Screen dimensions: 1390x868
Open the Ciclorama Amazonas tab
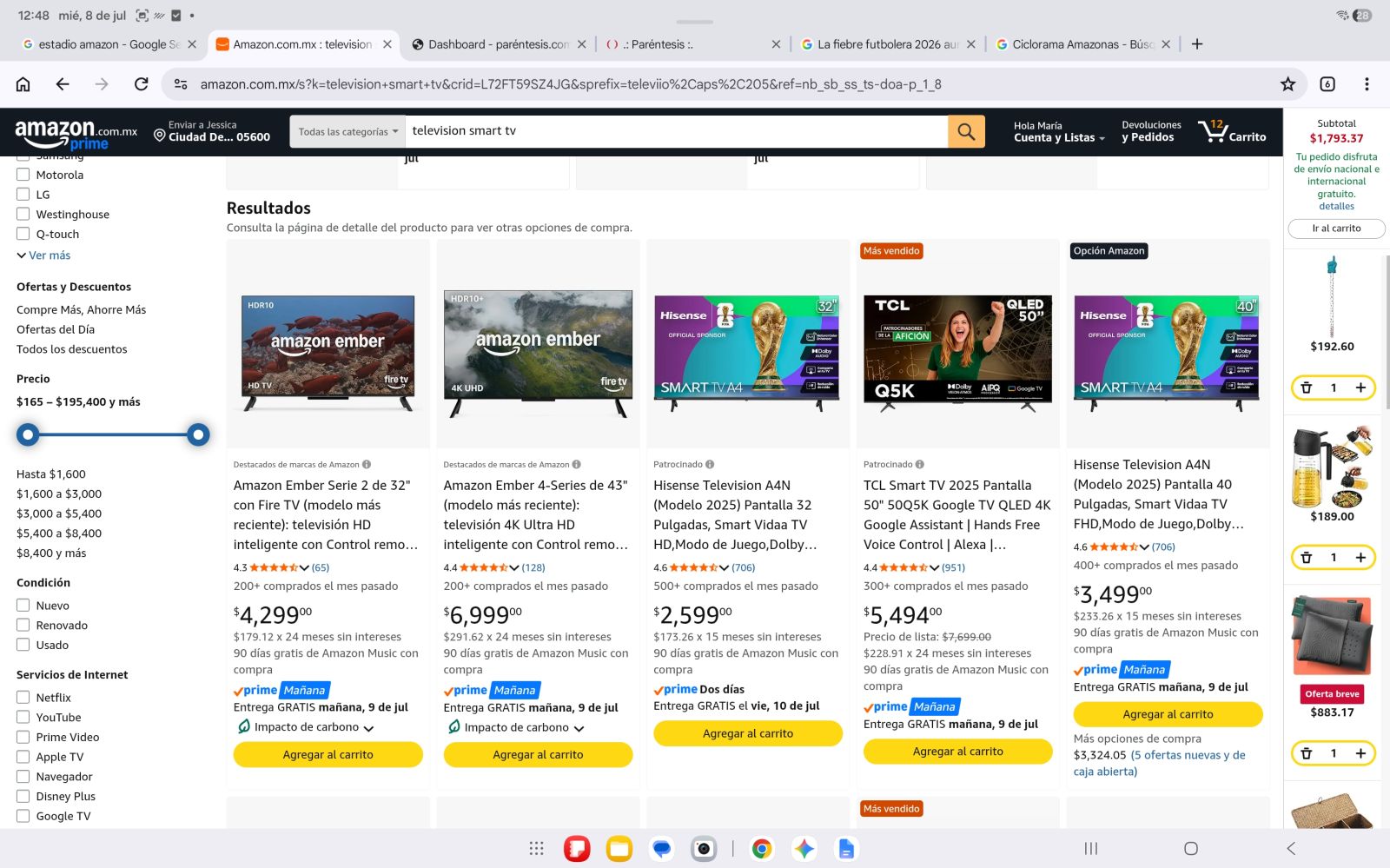tap(1082, 44)
